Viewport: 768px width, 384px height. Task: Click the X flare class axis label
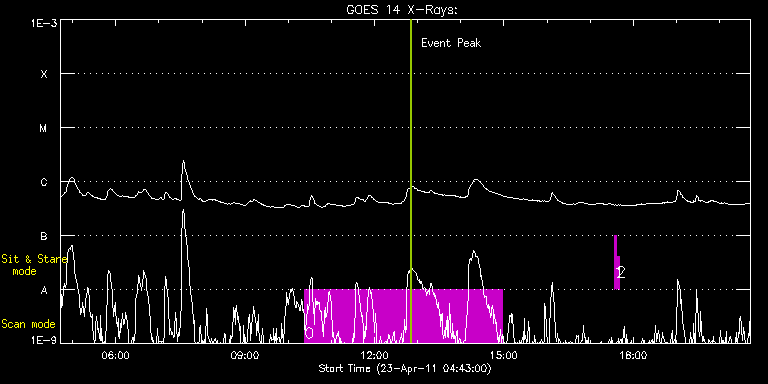[44, 74]
